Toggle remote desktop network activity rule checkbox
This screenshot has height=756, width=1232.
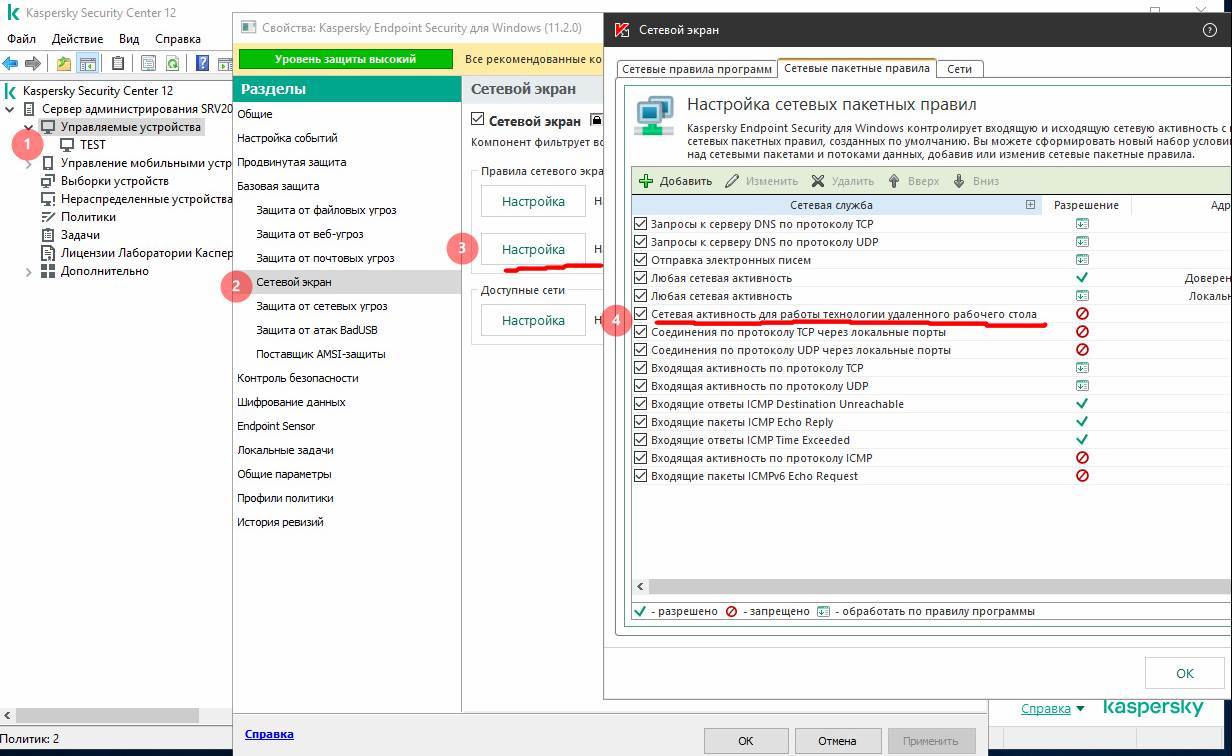click(641, 314)
